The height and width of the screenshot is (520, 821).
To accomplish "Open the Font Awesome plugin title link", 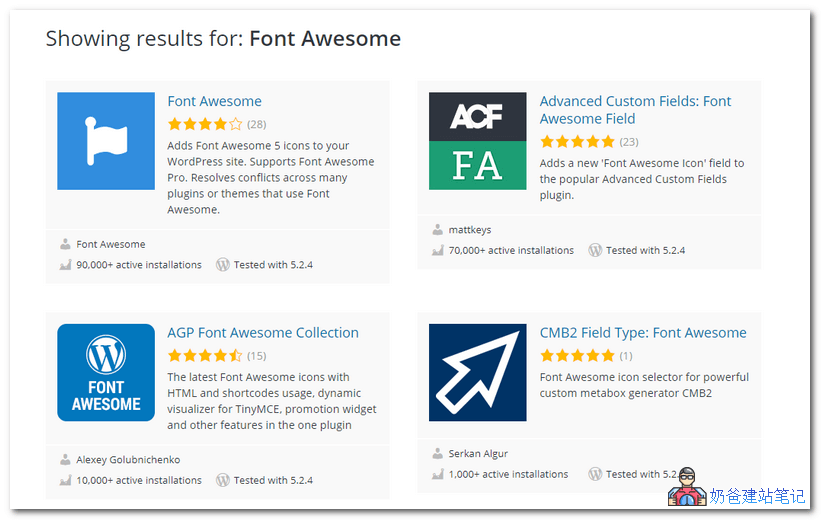I will point(214,101).
